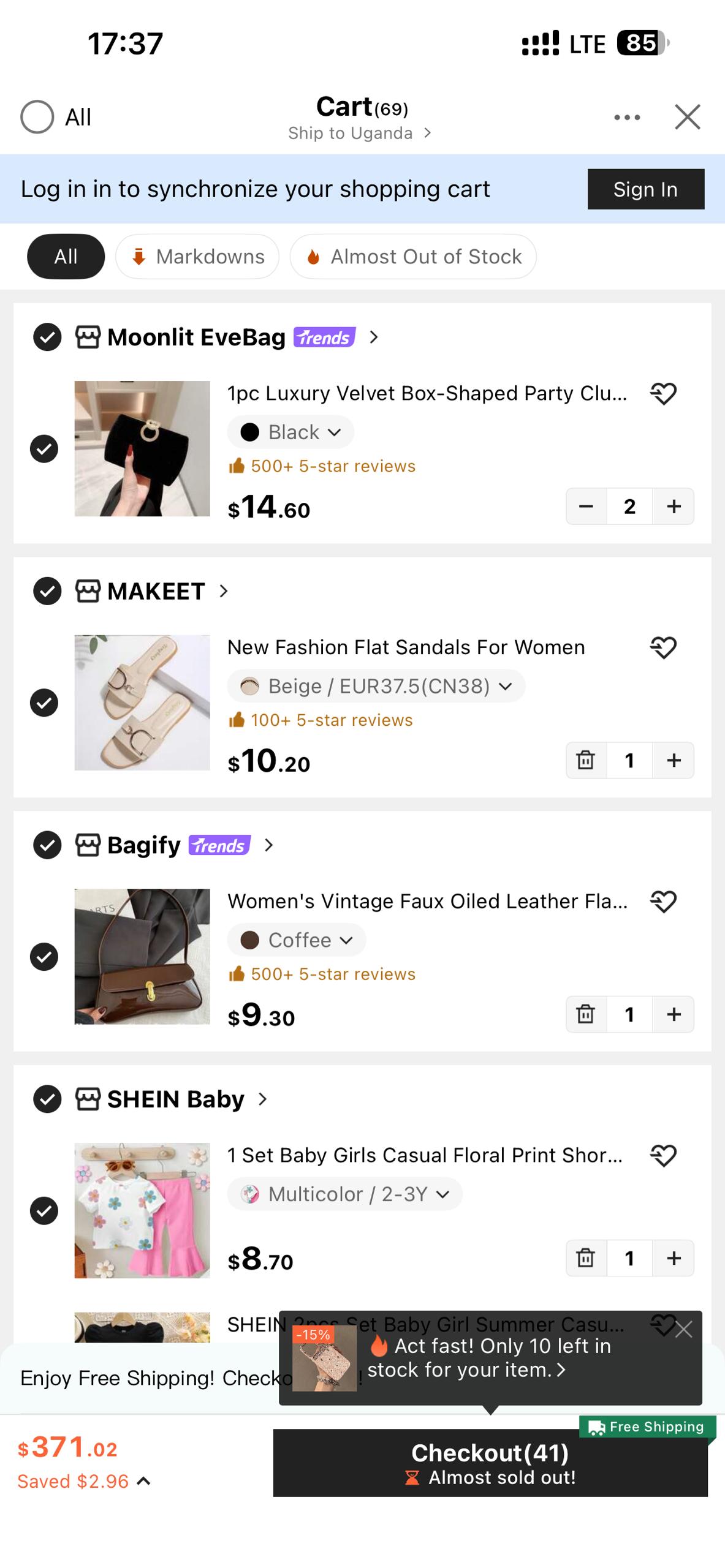This screenshot has height=1568, width=725.
Task: Tap the Sign In button
Action: (646, 189)
